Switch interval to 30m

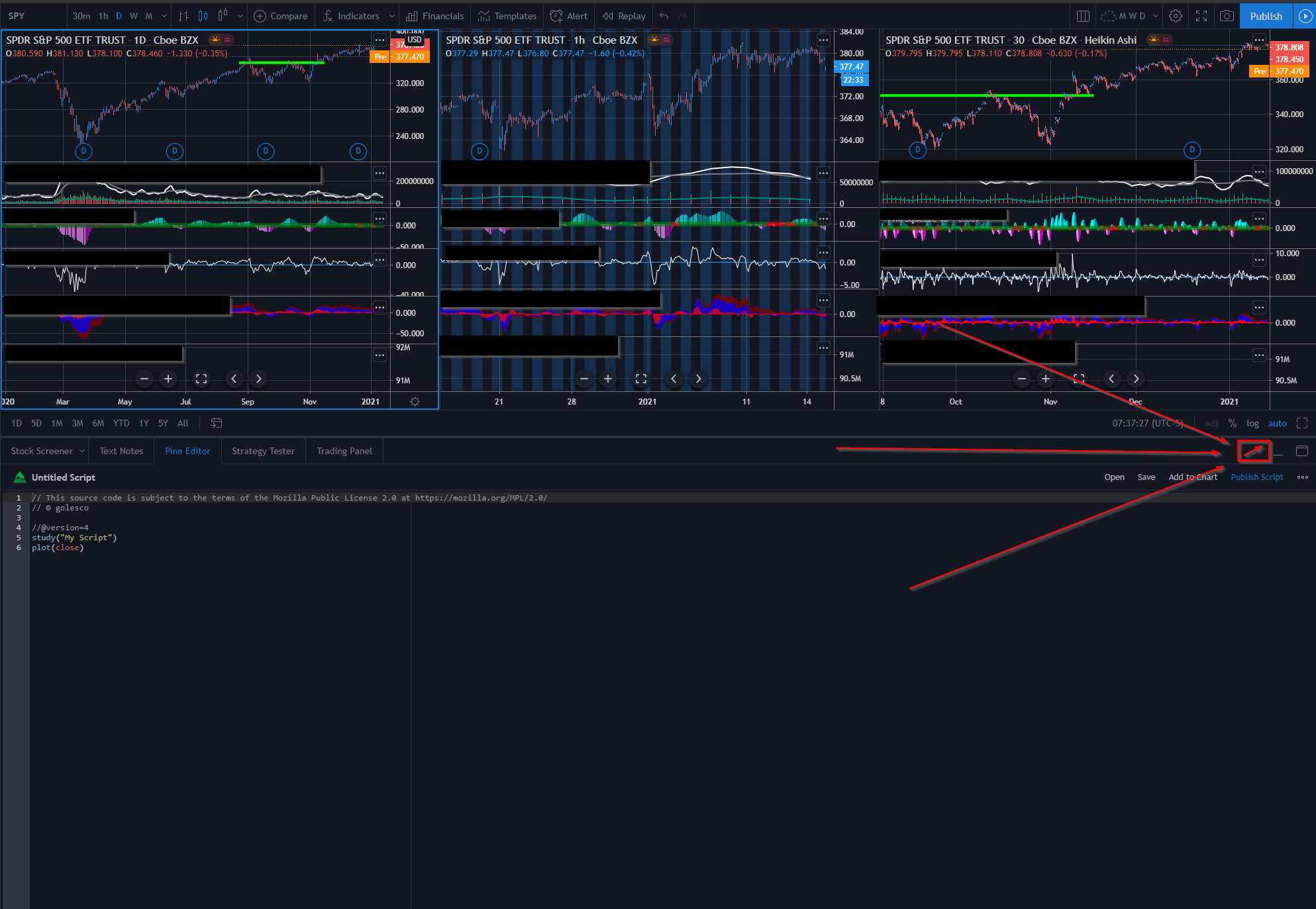pos(81,16)
